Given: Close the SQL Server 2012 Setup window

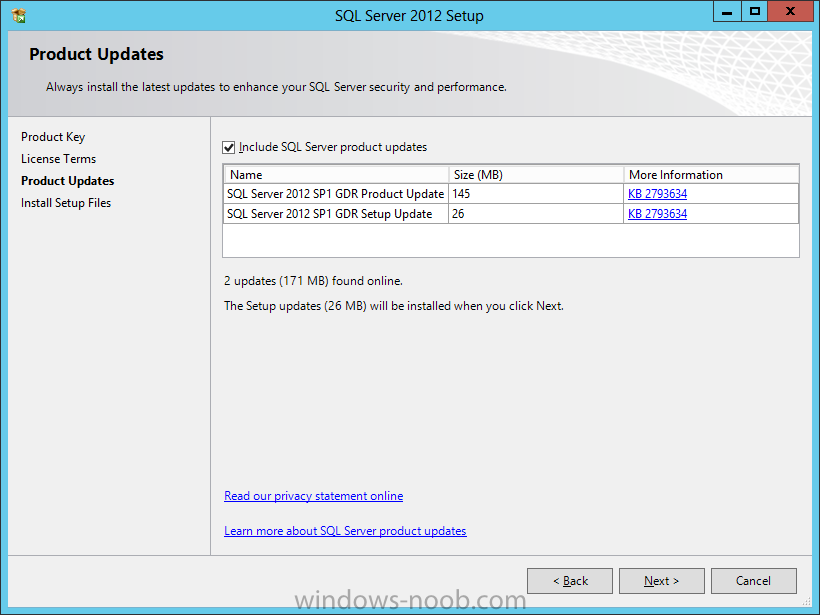Looking at the screenshot, I should coord(790,12).
